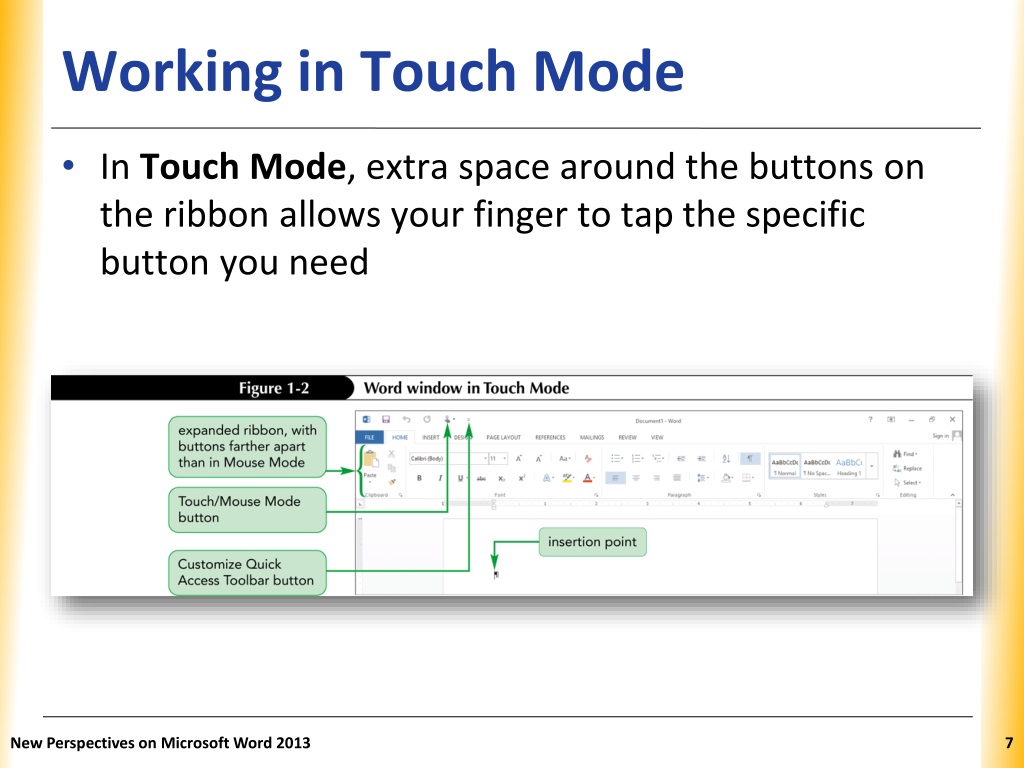Click the Text Effects glowing A icon
1024x768 pixels.
coord(547,478)
